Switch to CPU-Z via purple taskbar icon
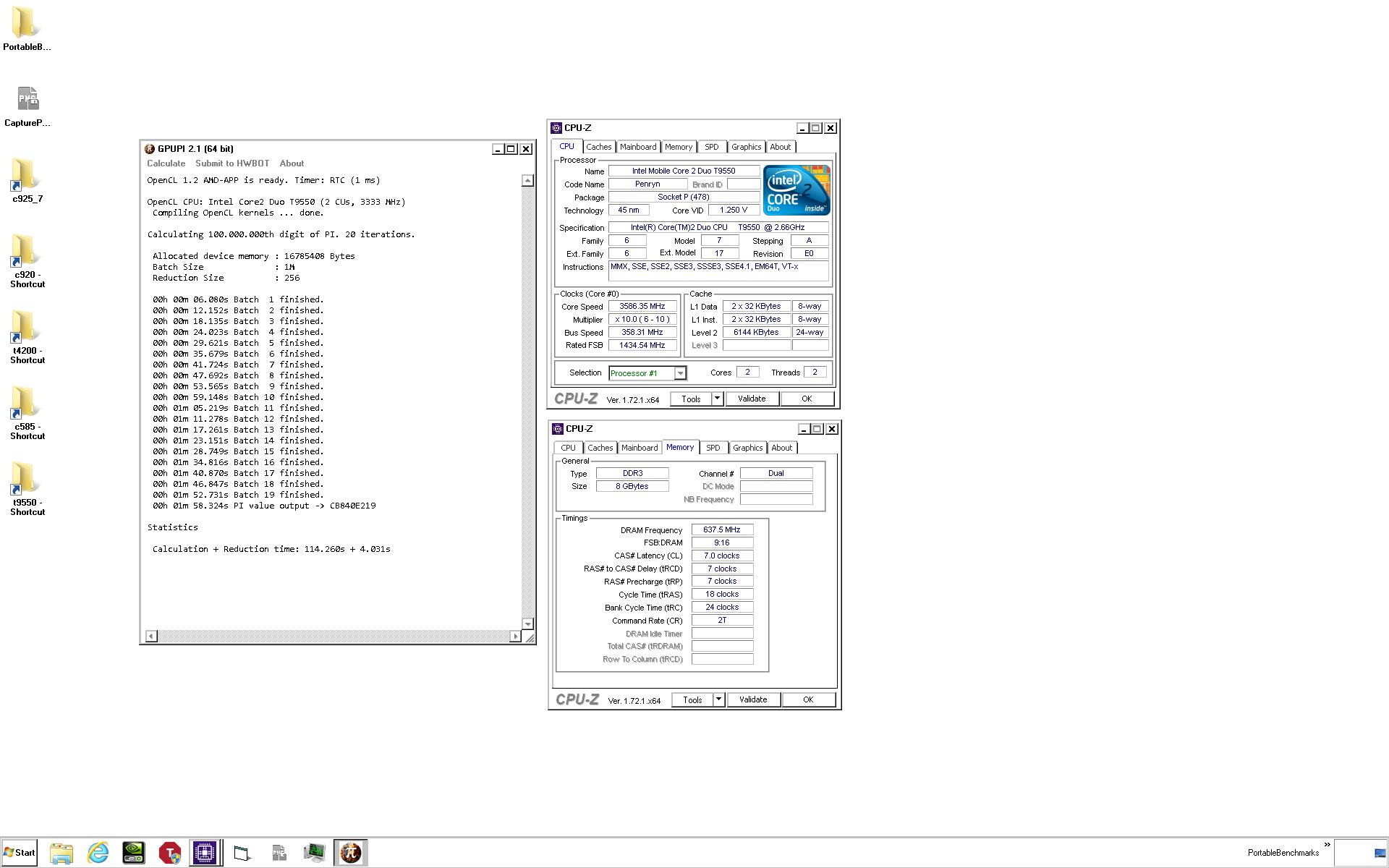Image resolution: width=1389 pixels, height=868 pixels. 205,853
